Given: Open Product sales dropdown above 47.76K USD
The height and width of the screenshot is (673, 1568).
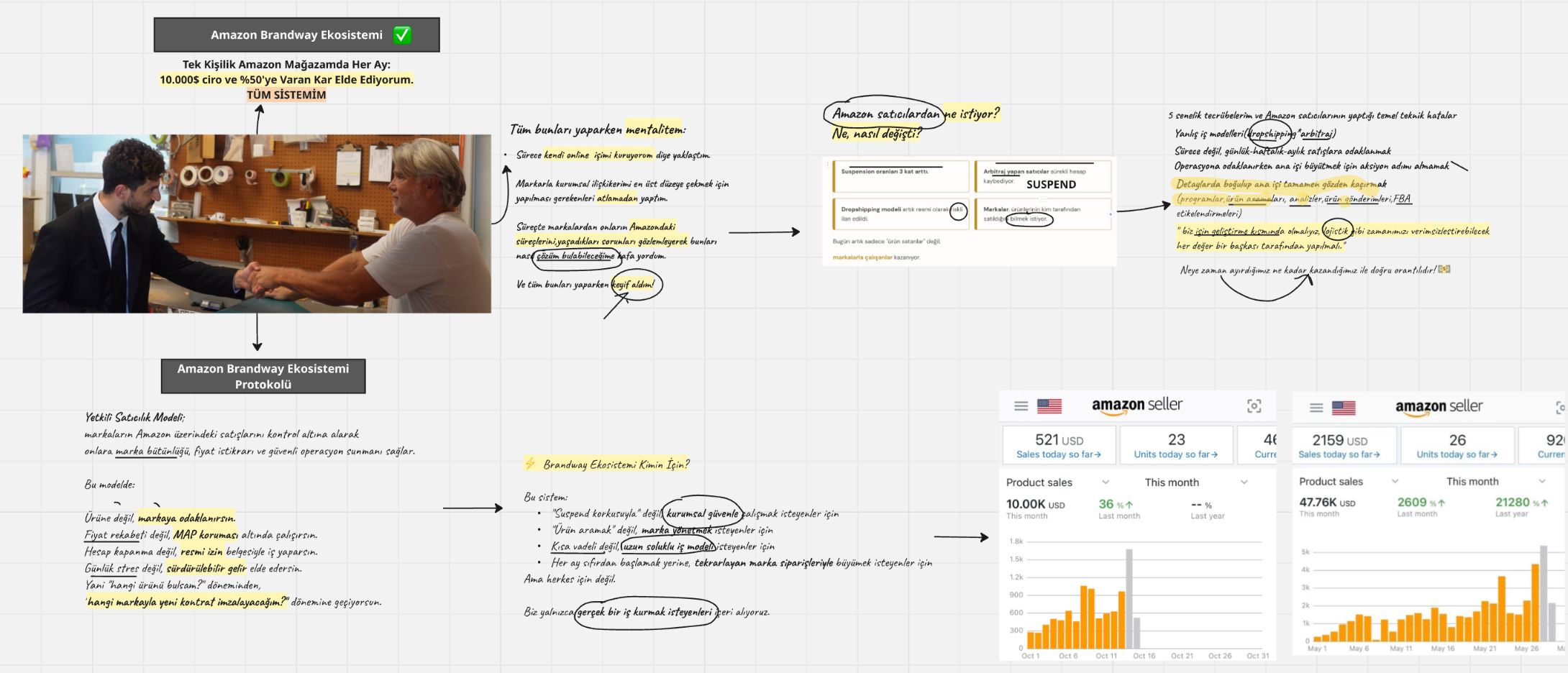Looking at the screenshot, I should point(1395,481).
